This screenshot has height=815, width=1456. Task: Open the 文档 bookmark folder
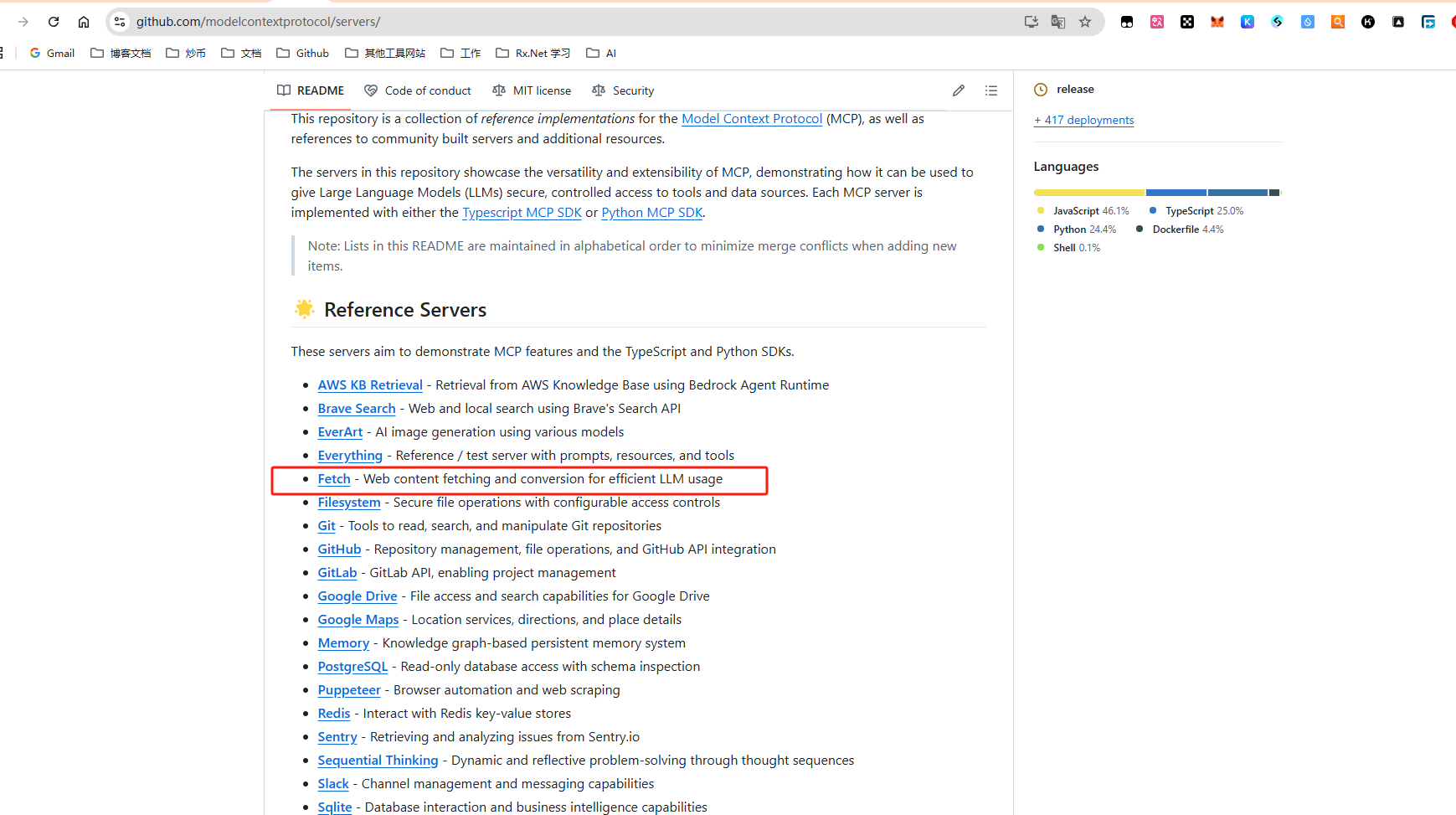[x=241, y=53]
